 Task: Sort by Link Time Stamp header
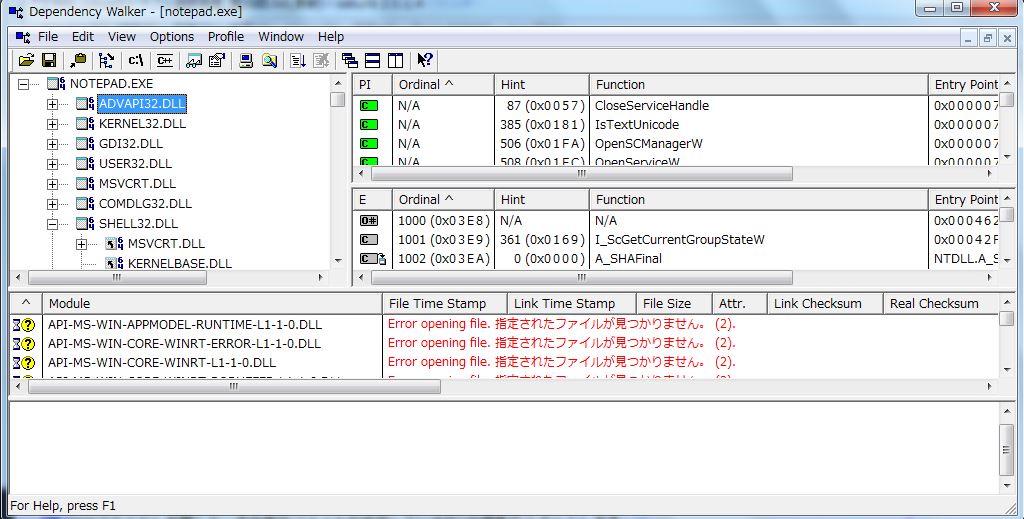point(571,304)
